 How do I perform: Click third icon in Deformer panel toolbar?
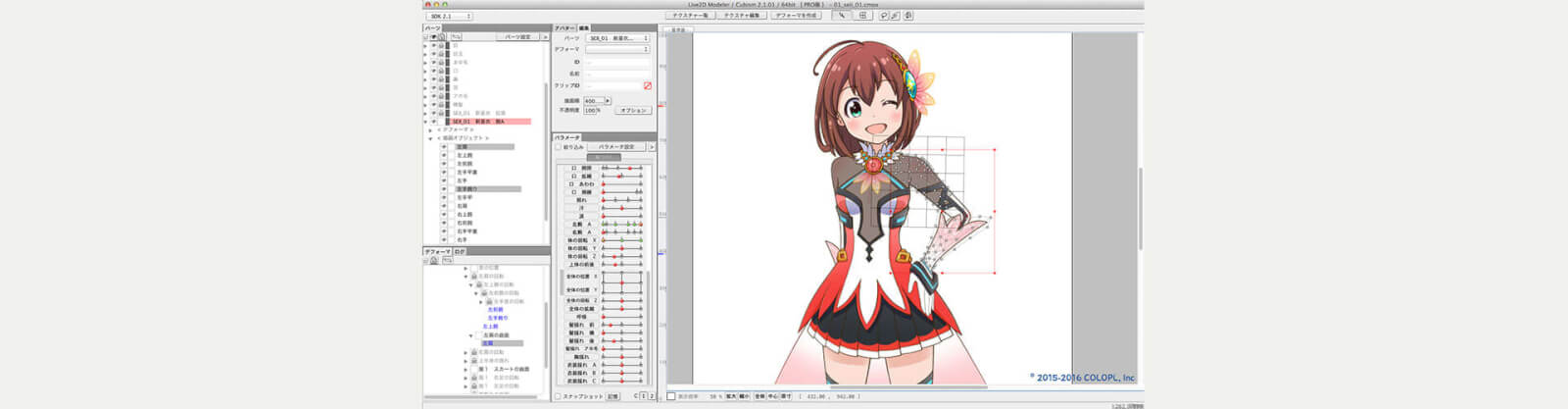point(446,261)
